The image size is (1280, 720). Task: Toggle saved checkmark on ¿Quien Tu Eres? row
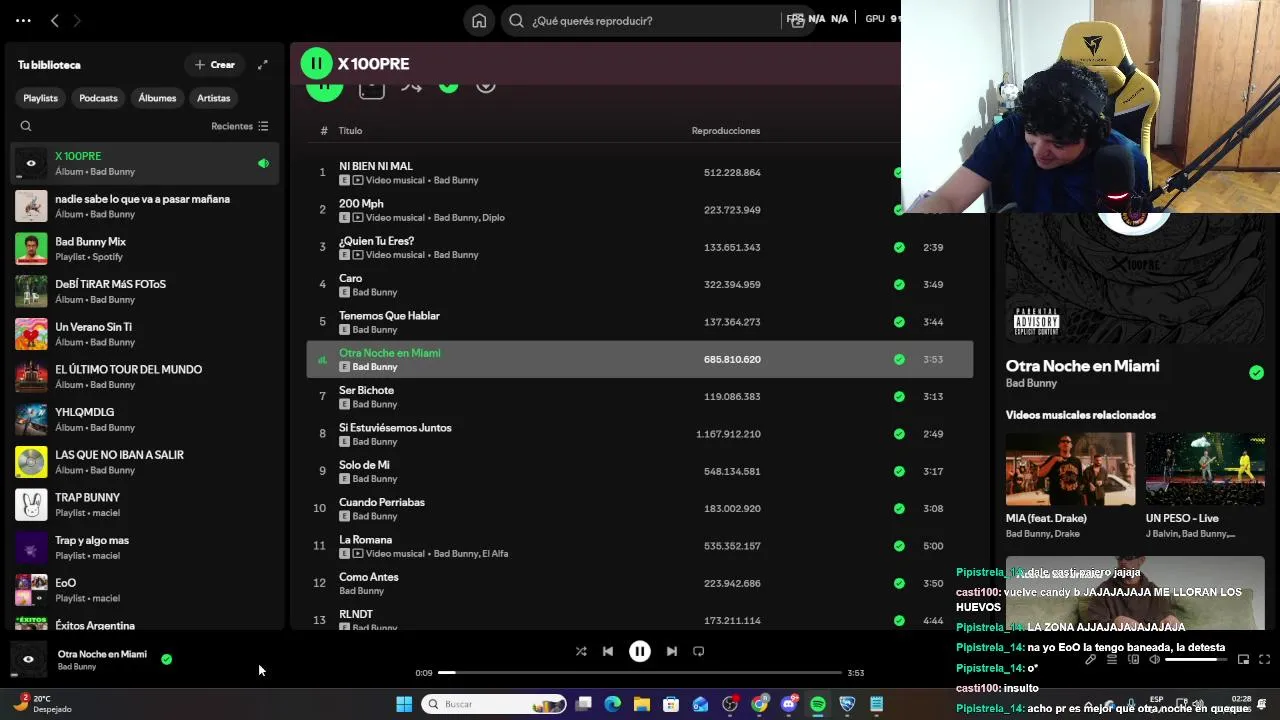[899, 247]
